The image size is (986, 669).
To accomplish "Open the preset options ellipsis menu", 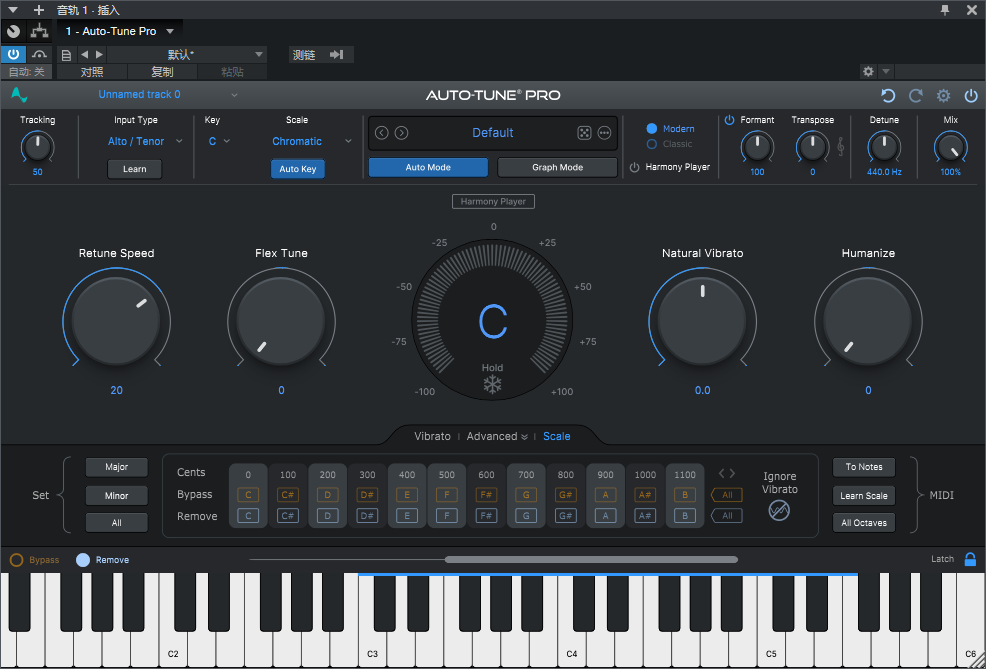I will tap(604, 133).
